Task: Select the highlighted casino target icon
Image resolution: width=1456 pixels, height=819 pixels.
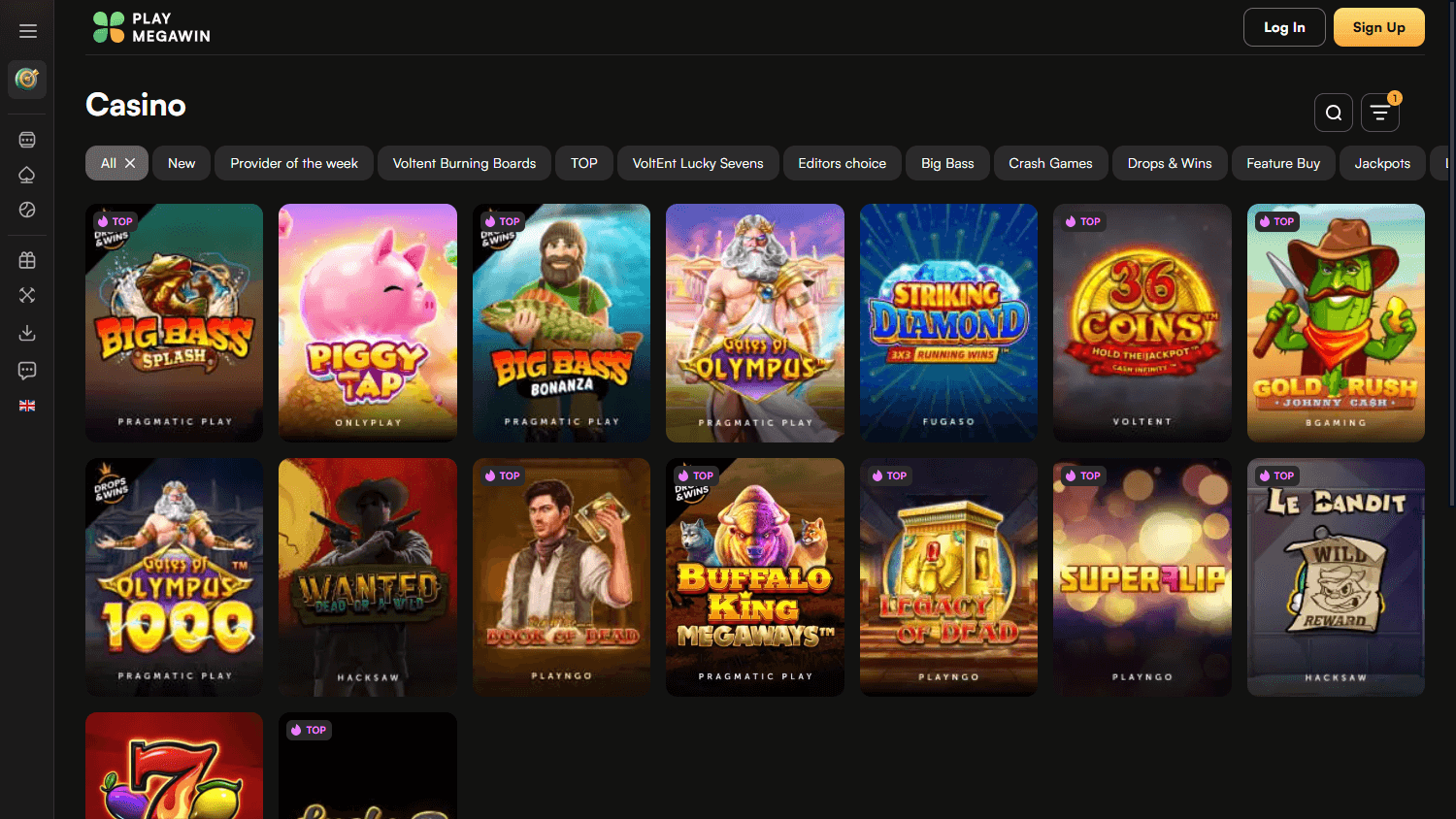Action: pyautogui.click(x=26, y=80)
